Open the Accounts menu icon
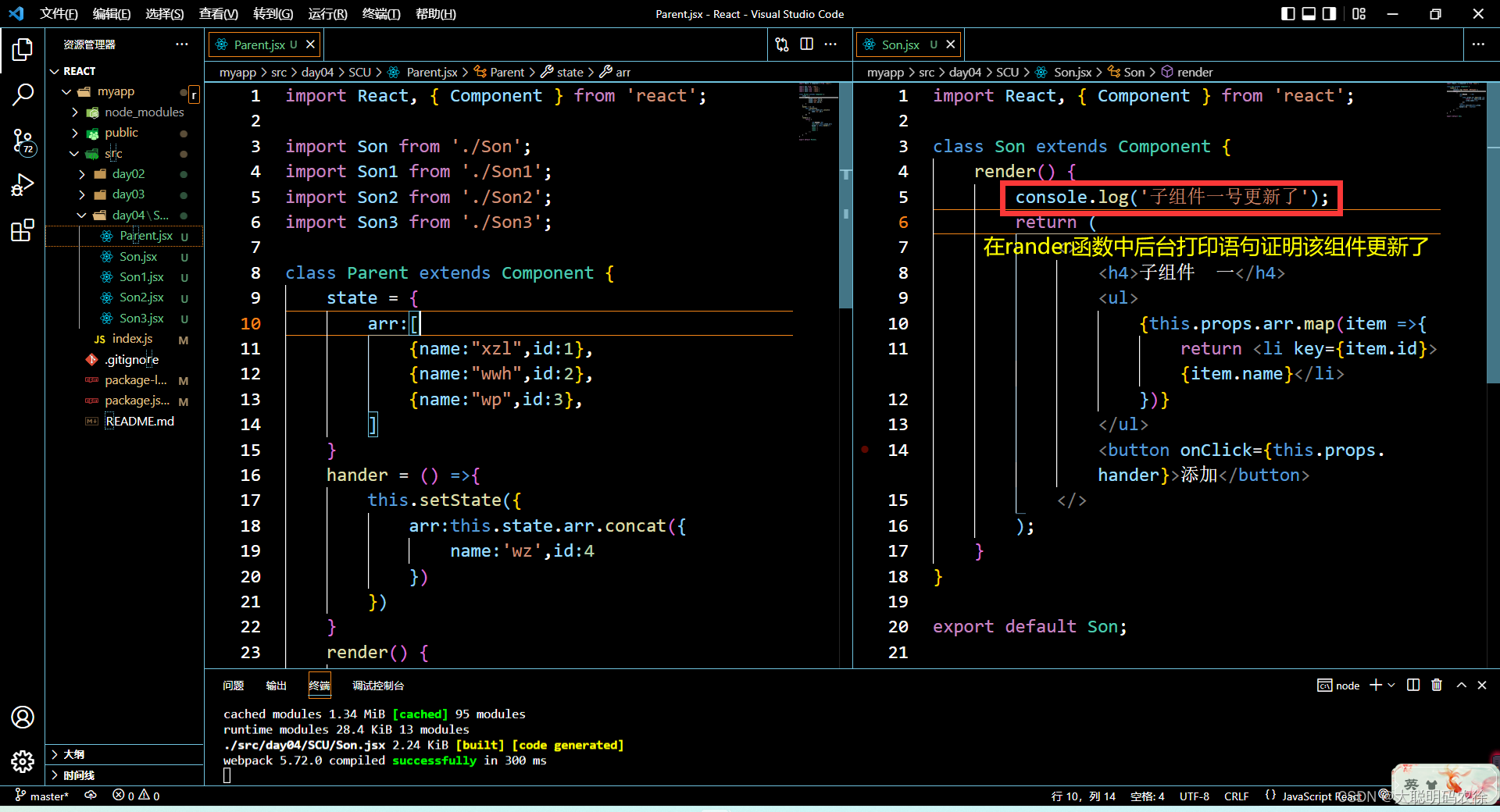Screen dimensions: 1500x812 tap(23, 717)
